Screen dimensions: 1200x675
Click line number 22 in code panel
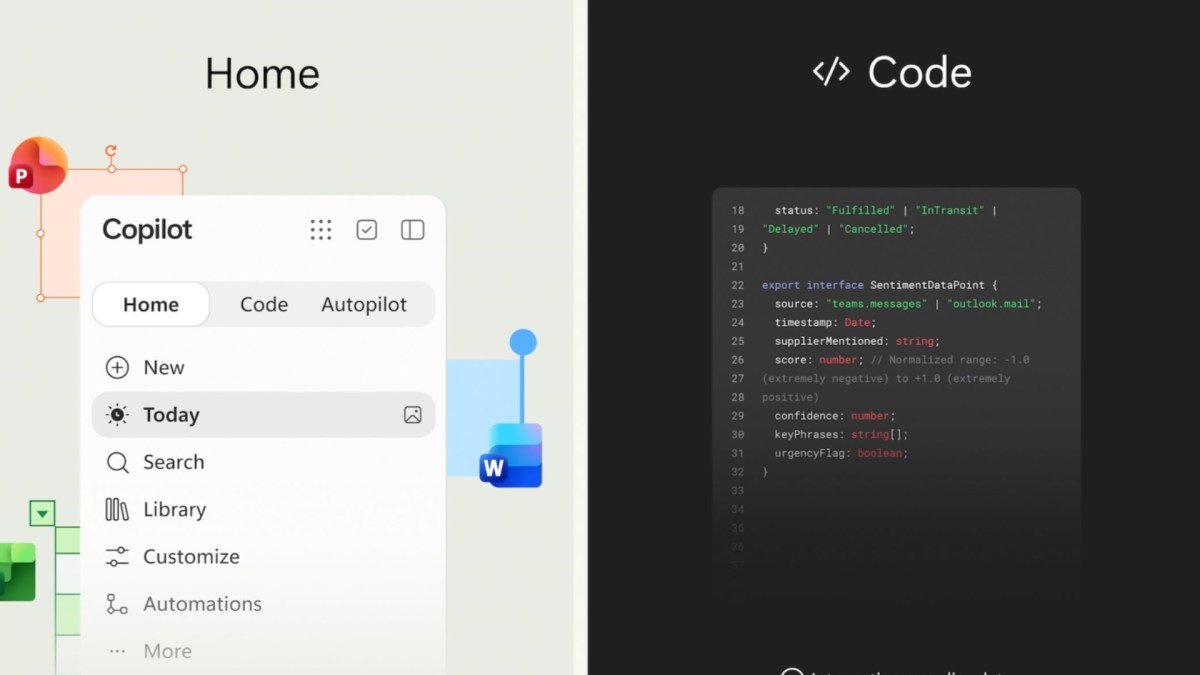pos(738,285)
